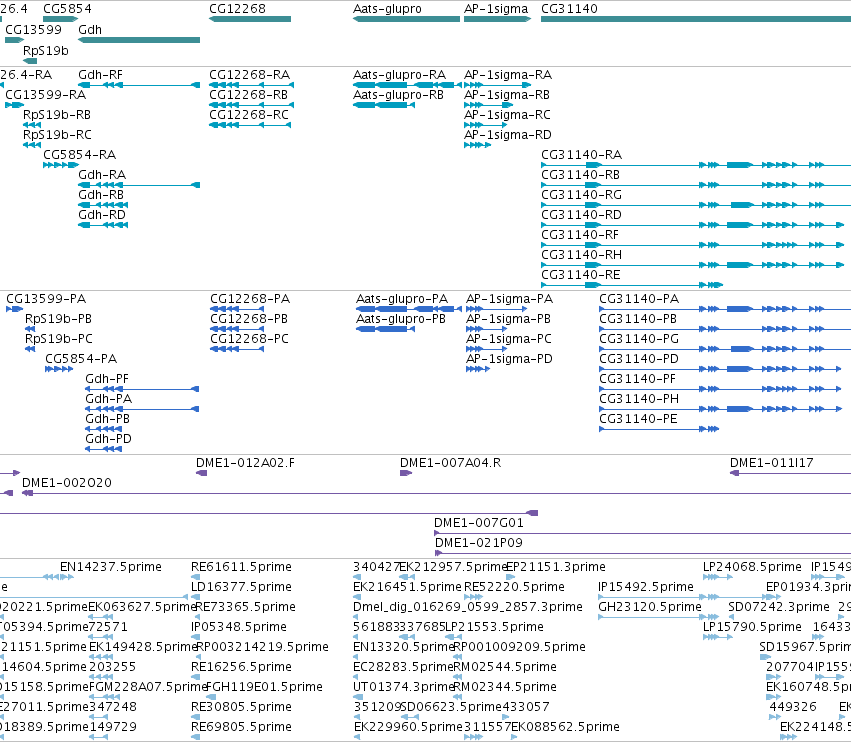
Task: Click the CG5854-PA protein label
Action: [81, 359]
